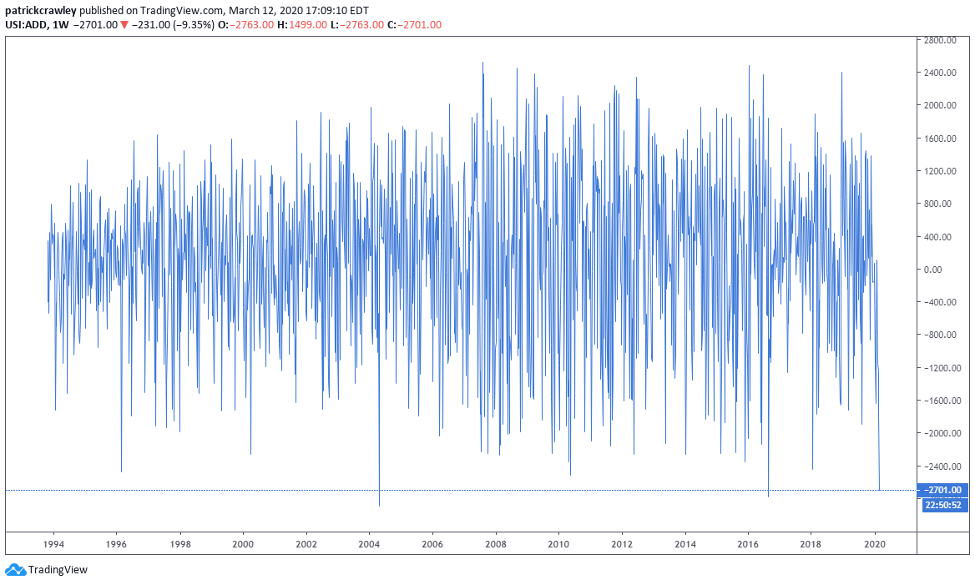This screenshot has height=583, width=974.
Task: Click the 2014 time axis label
Action: (685, 544)
